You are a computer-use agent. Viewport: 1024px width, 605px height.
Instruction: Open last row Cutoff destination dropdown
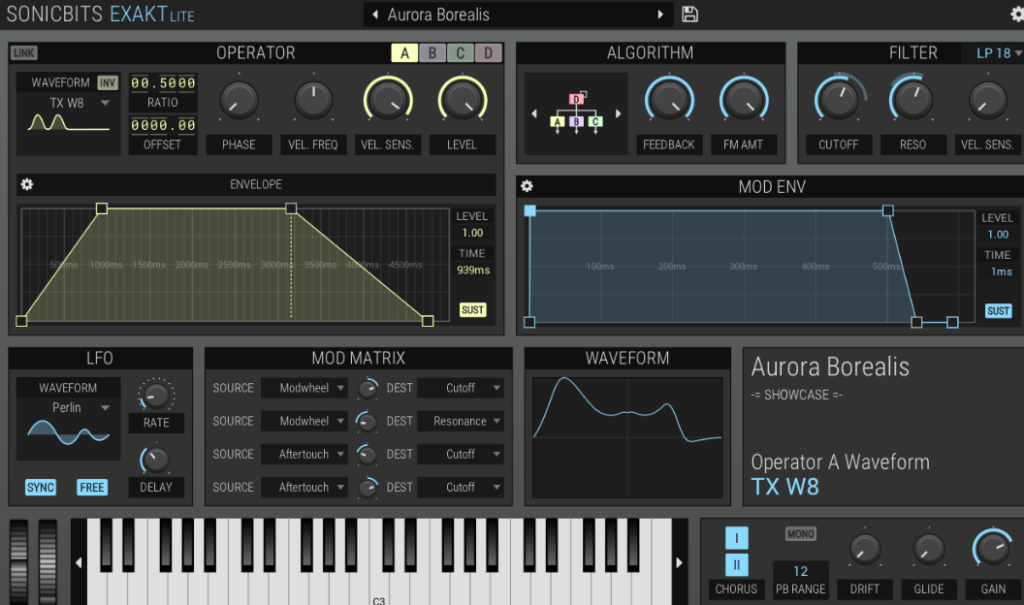click(460, 487)
